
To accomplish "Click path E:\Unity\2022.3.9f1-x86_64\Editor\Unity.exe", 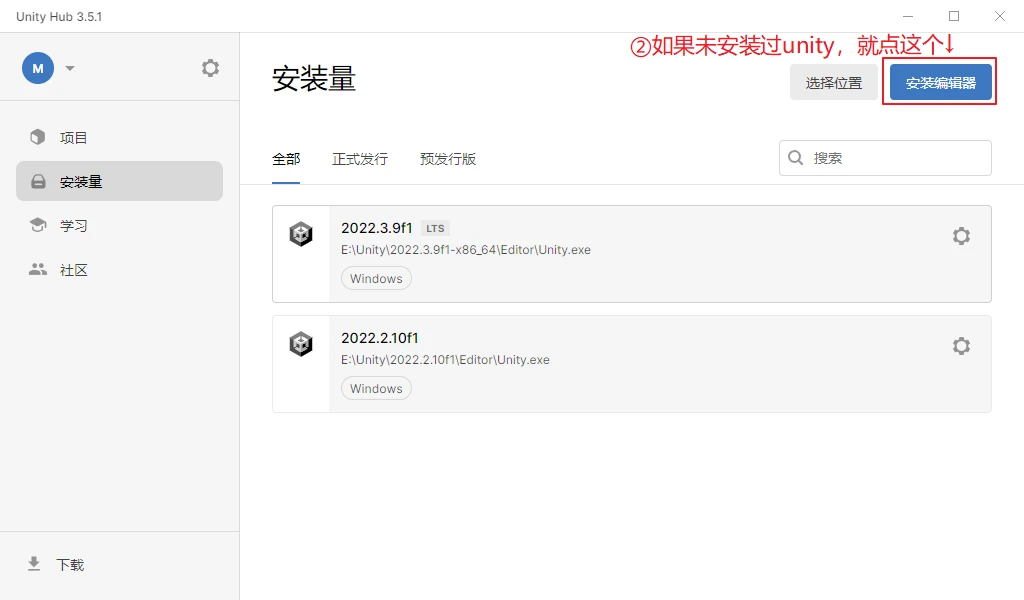I will point(466,250).
